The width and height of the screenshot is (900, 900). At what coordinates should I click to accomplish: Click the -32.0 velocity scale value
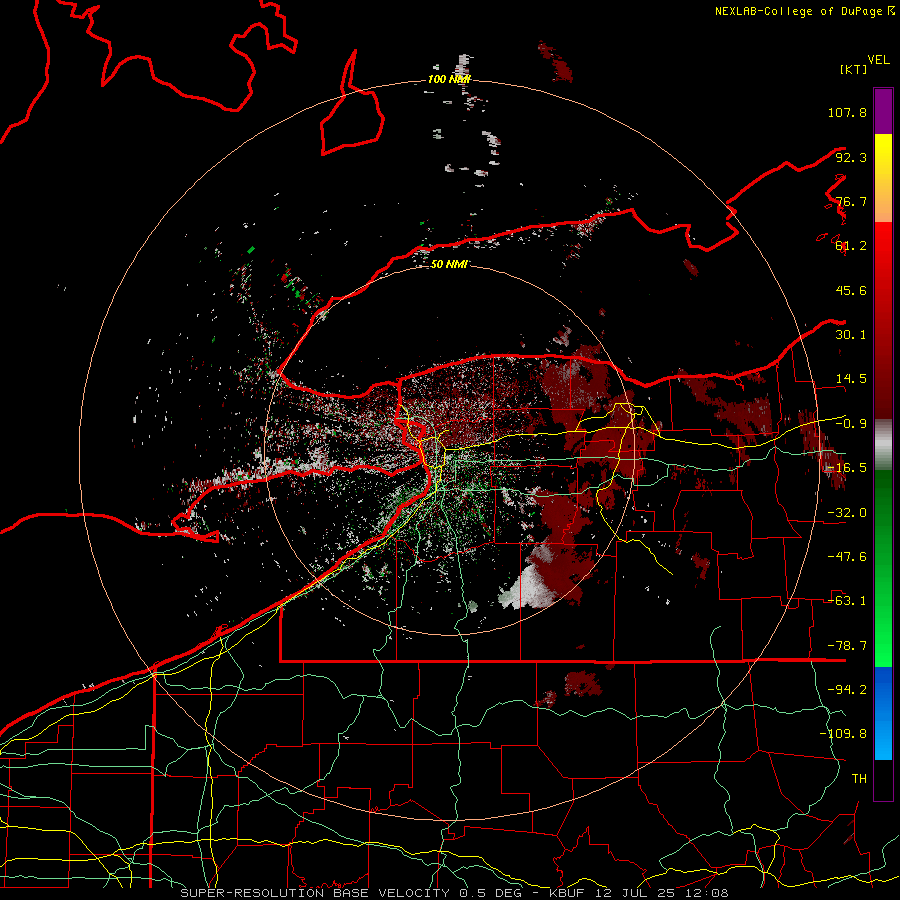847,513
